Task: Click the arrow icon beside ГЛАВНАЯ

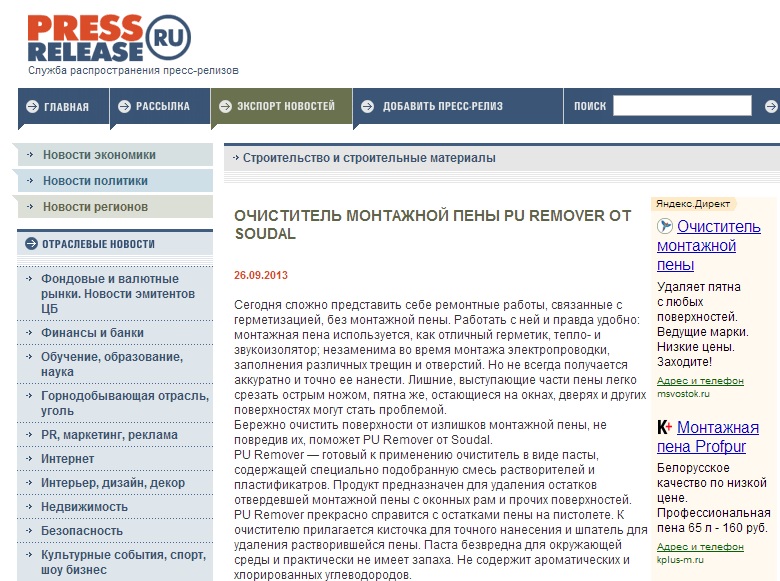Action: pyautogui.click(x=32, y=106)
